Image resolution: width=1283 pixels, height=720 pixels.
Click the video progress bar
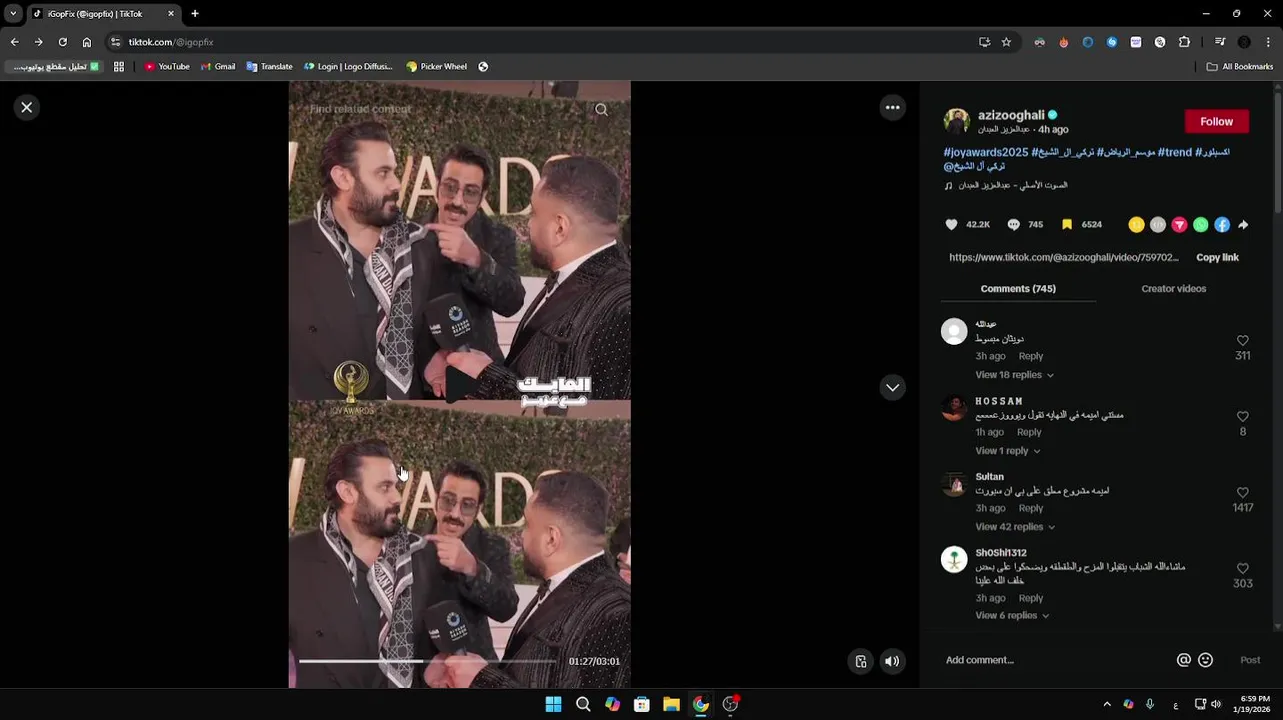pyautogui.click(x=427, y=661)
